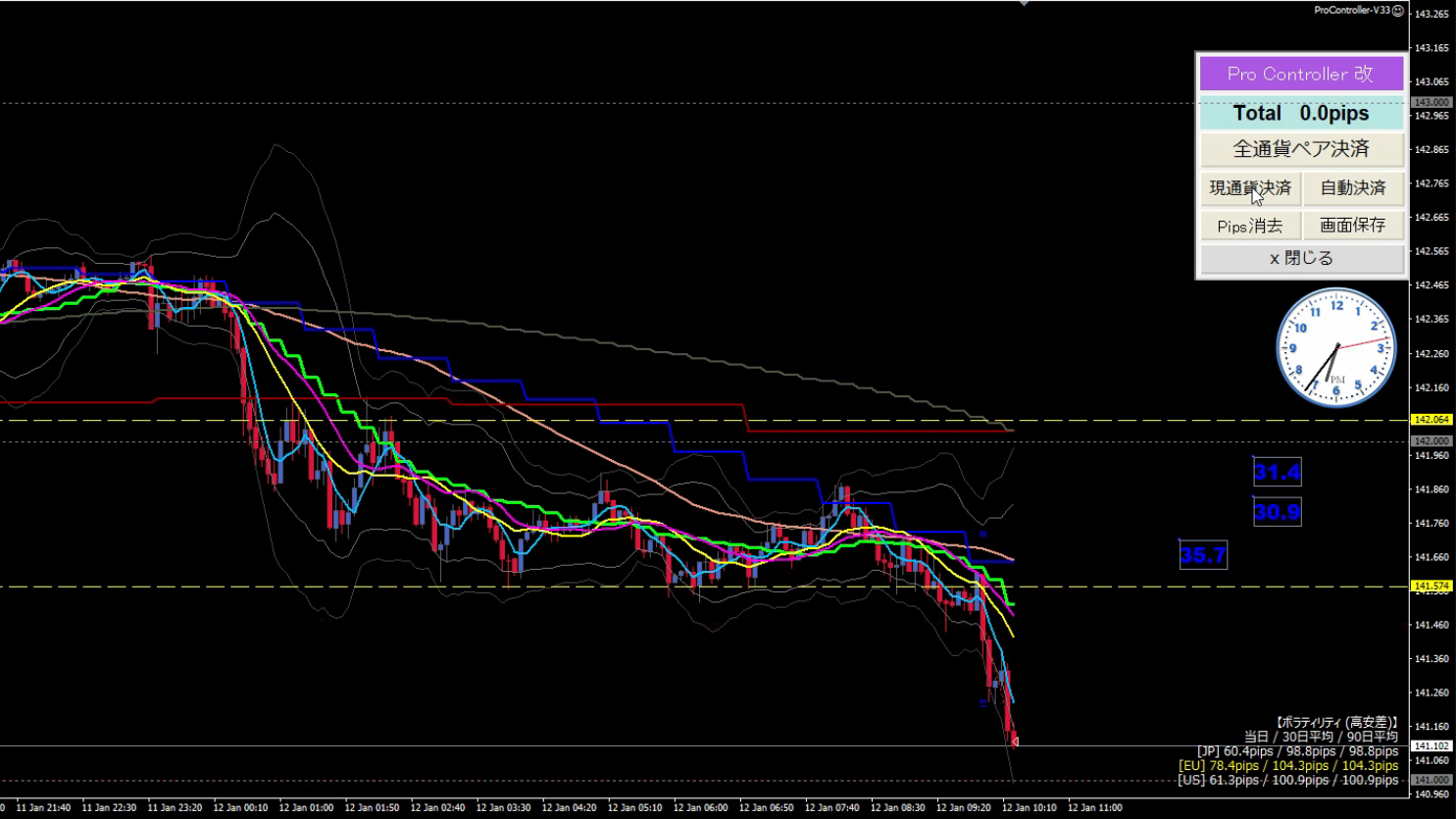Click the 141.574 yellow price label
The height and width of the screenshot is (819, 1456).
[1431, 586]
